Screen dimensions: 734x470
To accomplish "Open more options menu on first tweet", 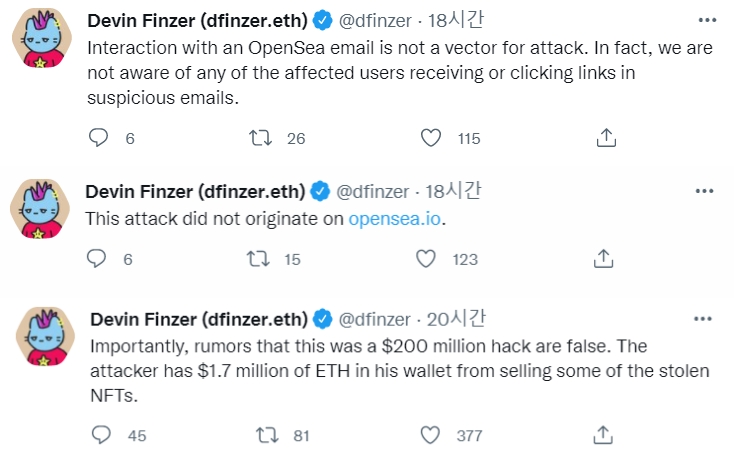I will (707, 20).
